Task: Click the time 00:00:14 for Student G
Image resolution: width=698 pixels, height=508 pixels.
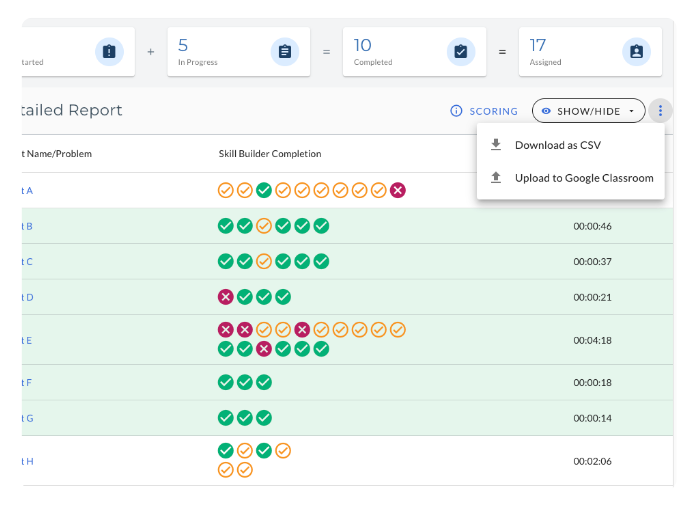Action: point(592,418)
